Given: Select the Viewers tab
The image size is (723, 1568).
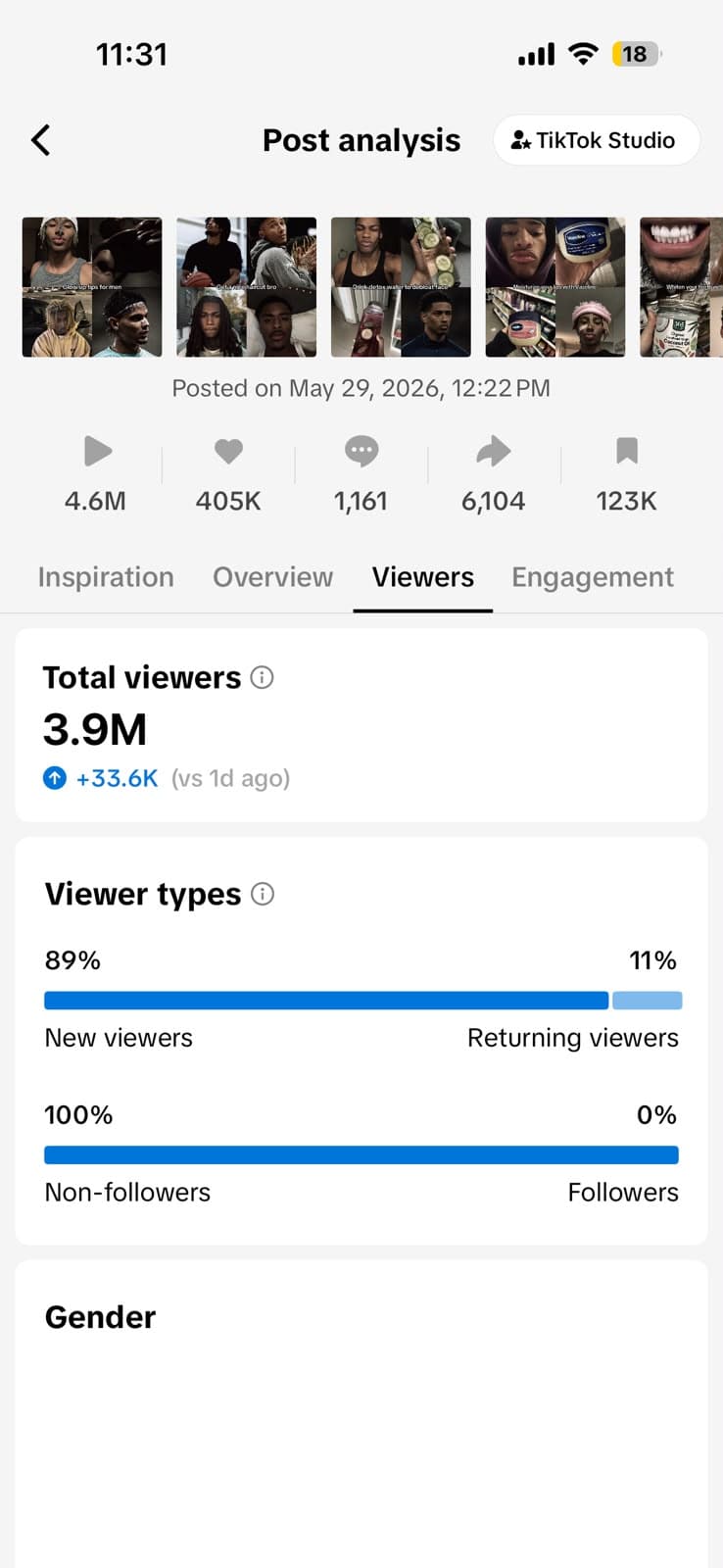Looking at the screenshot, I should click(x=423, y=577).
